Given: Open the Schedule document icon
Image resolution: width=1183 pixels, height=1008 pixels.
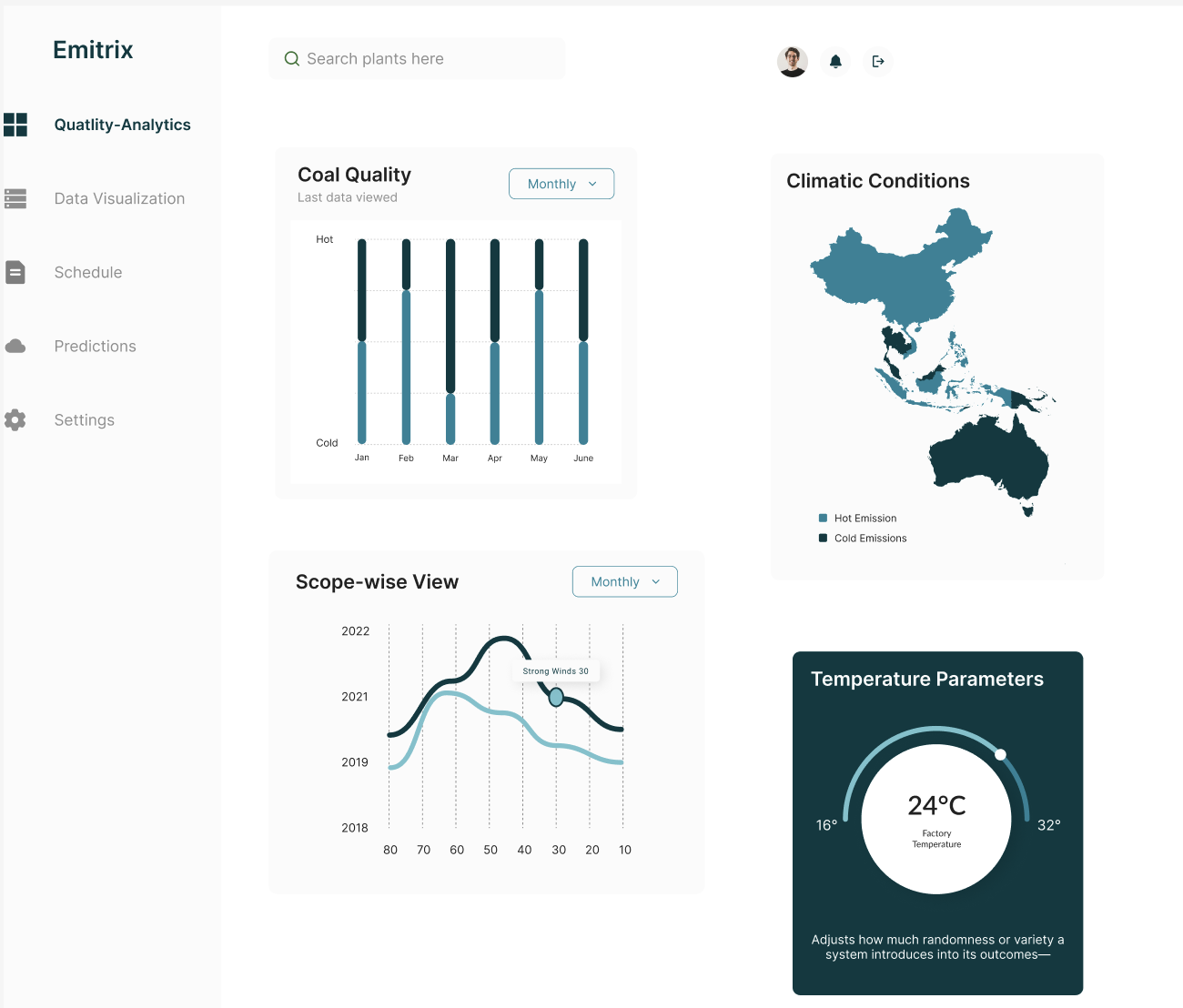Looking at the screenshot, I should [16, 272].
